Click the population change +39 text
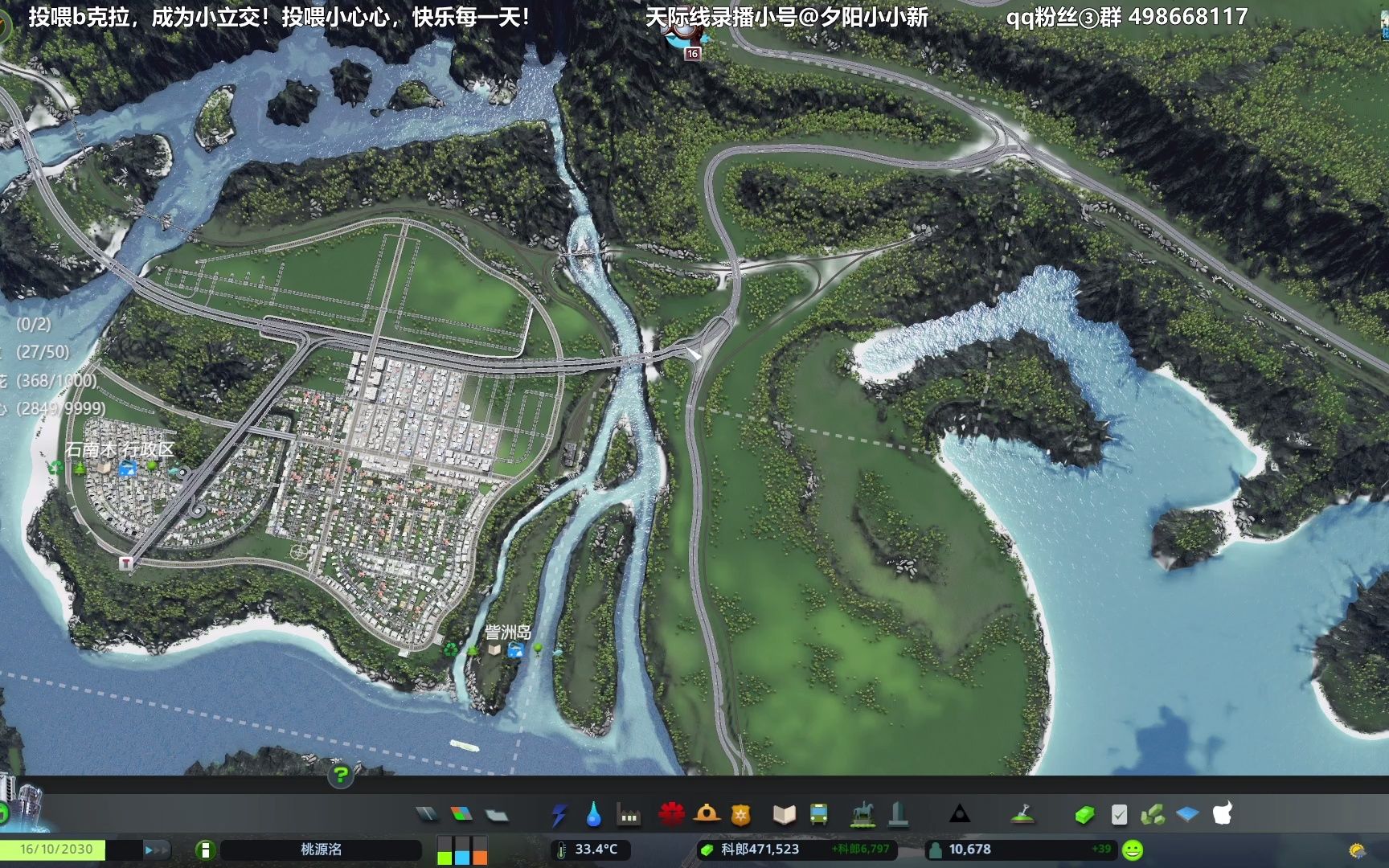 pyautogui.click(x=1101, y=850)
